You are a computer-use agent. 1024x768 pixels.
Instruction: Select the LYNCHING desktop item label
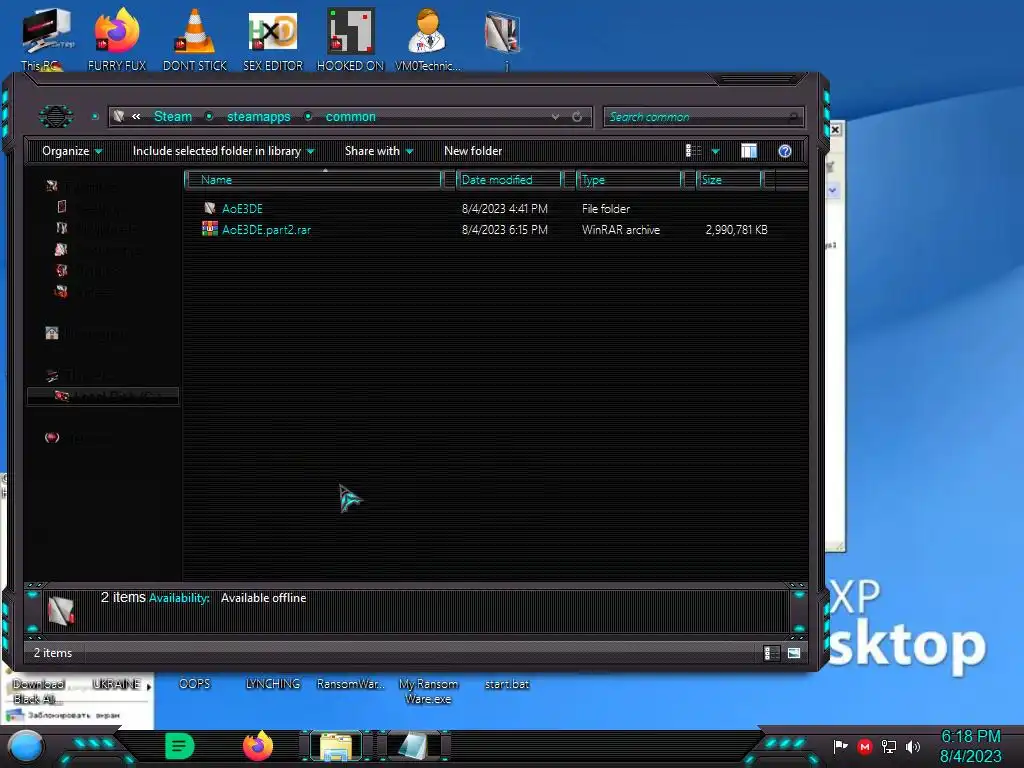[273, 684]
